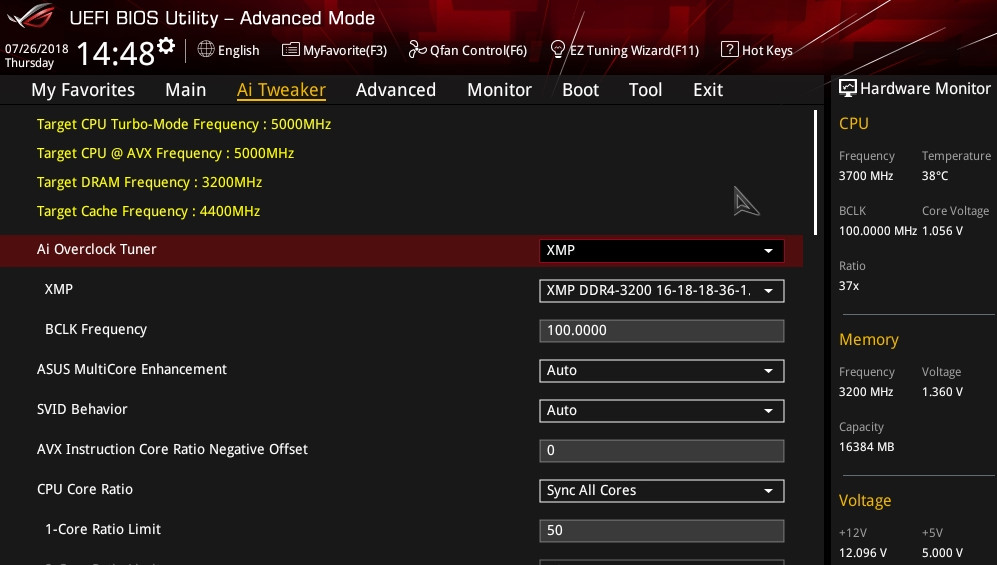The width and height of the screenshot is (997, 565).
Task: Open the SVID Behavior dropdown
Action: [x=661, y=411]
